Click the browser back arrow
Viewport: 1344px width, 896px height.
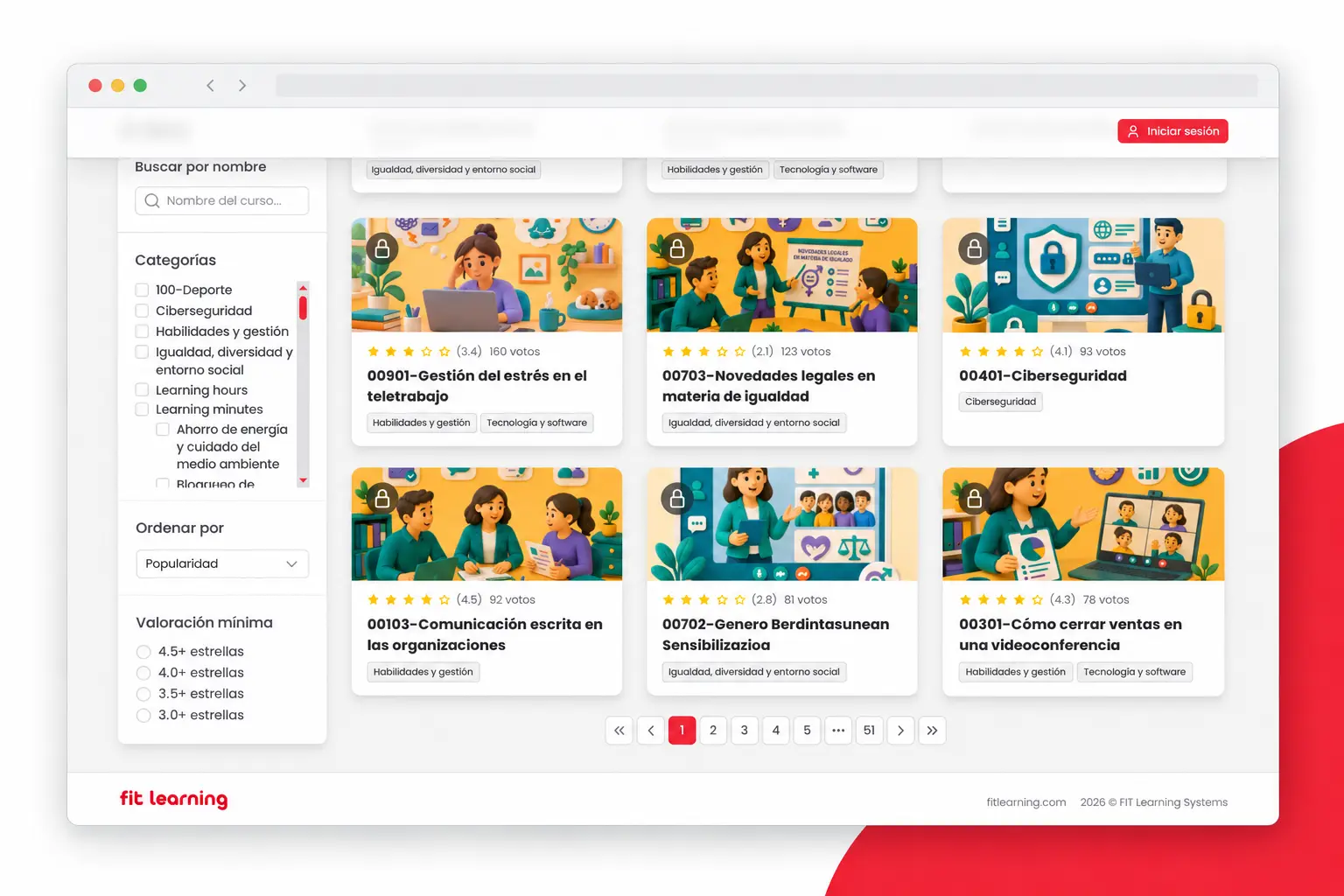(210, 85)
